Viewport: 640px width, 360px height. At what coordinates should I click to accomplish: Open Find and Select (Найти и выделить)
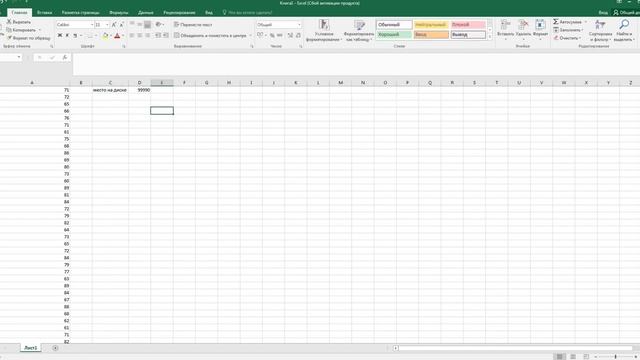coord(624,31)
